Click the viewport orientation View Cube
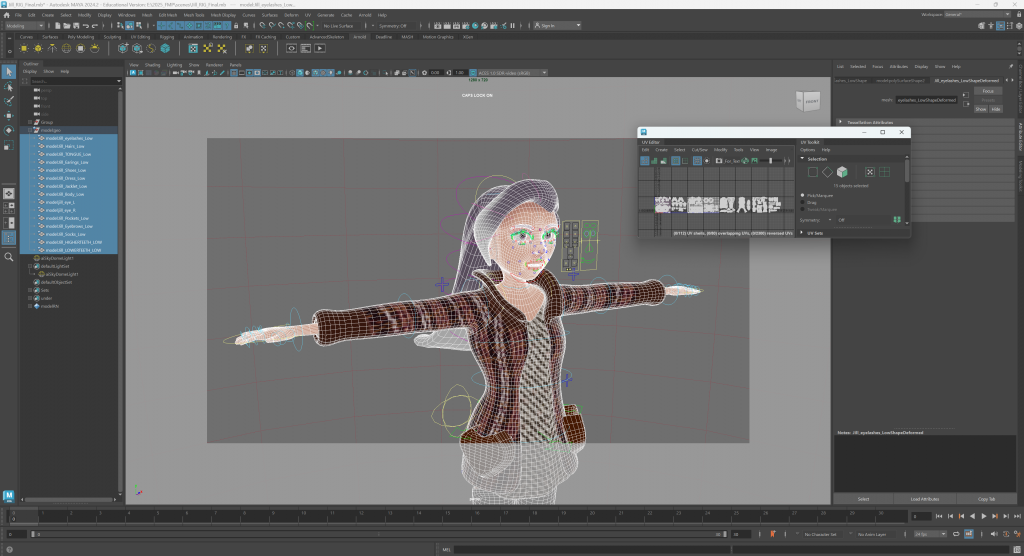1024x556 pixels. 810,100
